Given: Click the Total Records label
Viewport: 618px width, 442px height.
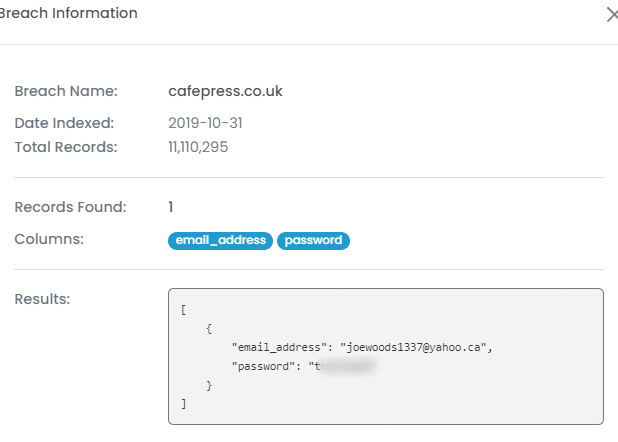Looking at the screenshot, I should point(66,147).
